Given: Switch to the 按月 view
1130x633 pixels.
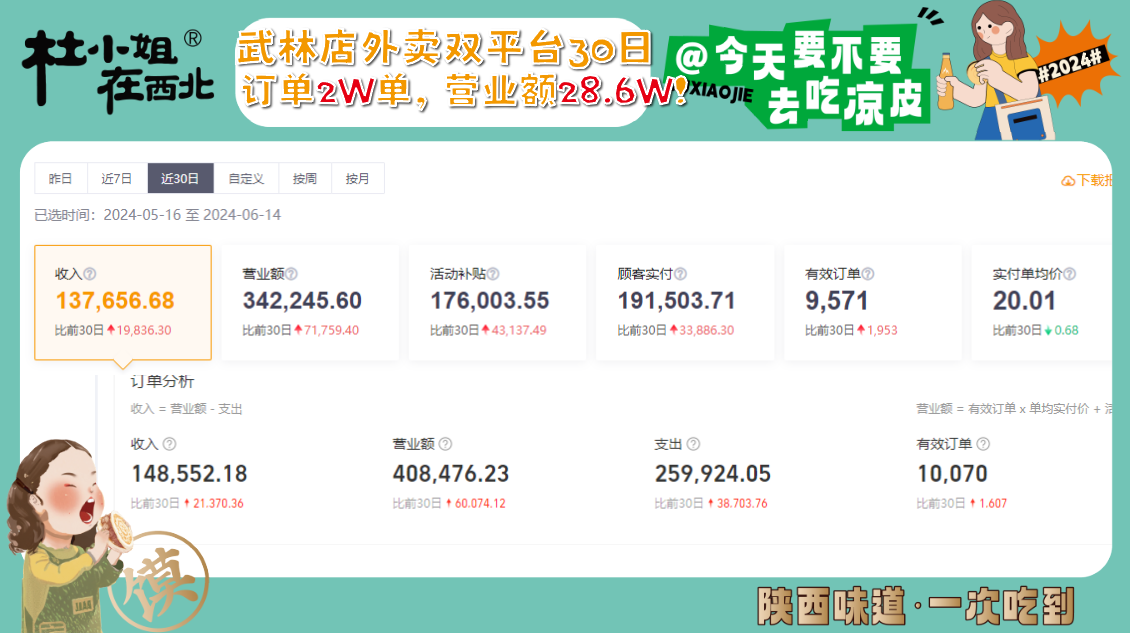Looking at the screenshot, I should tap(358, 178).
